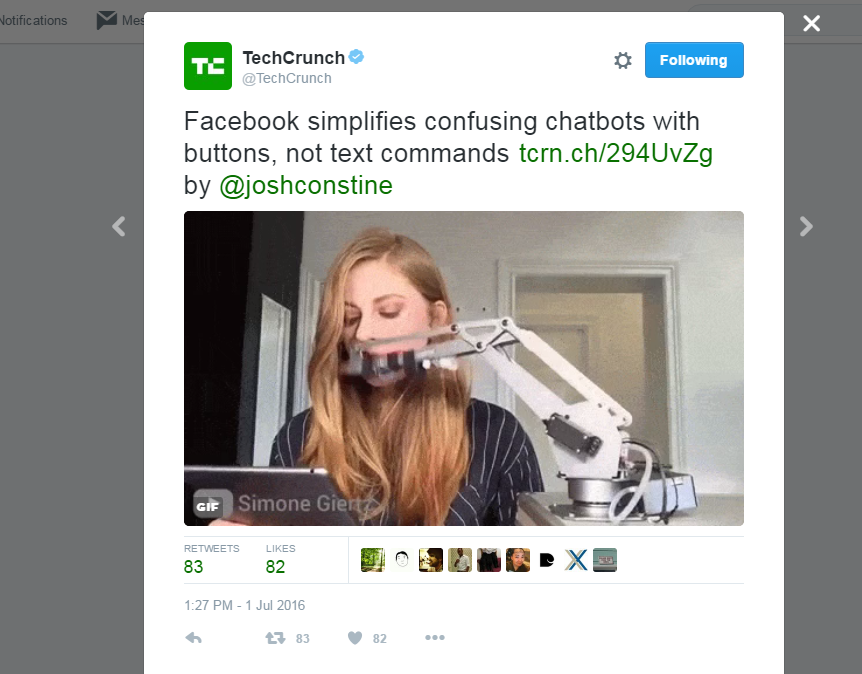View the list of 82 likes
Screen dimensions: 862x674
[280, 560]
